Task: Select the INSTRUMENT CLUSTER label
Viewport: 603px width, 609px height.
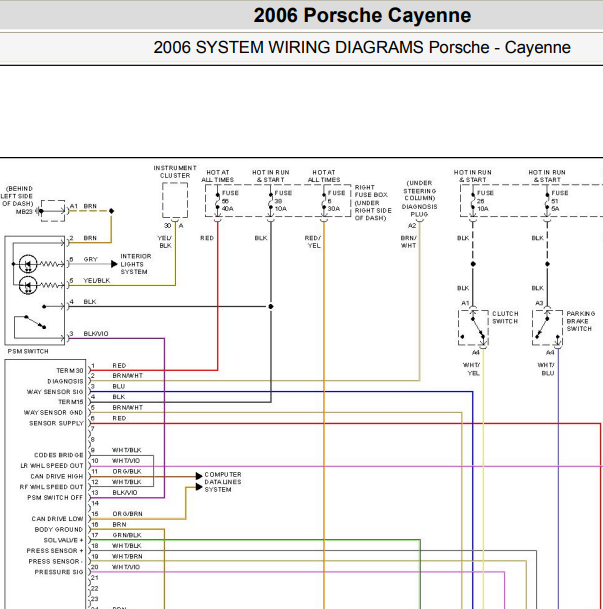Action: 175,172
